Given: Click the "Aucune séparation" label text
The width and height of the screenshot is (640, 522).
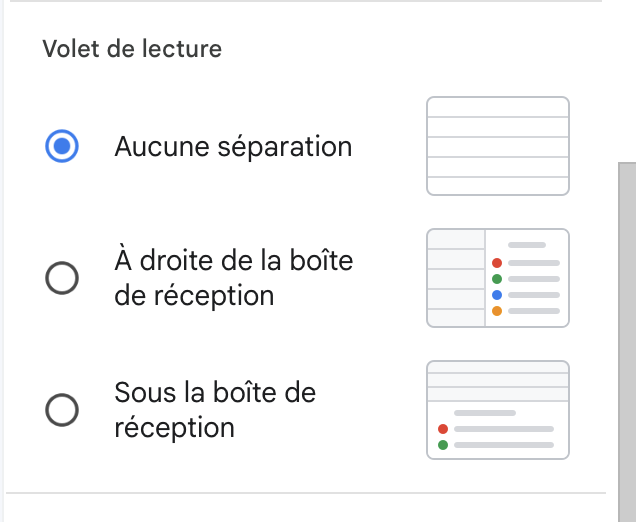Looking at the screenshot, I should (x=233, y=147).
